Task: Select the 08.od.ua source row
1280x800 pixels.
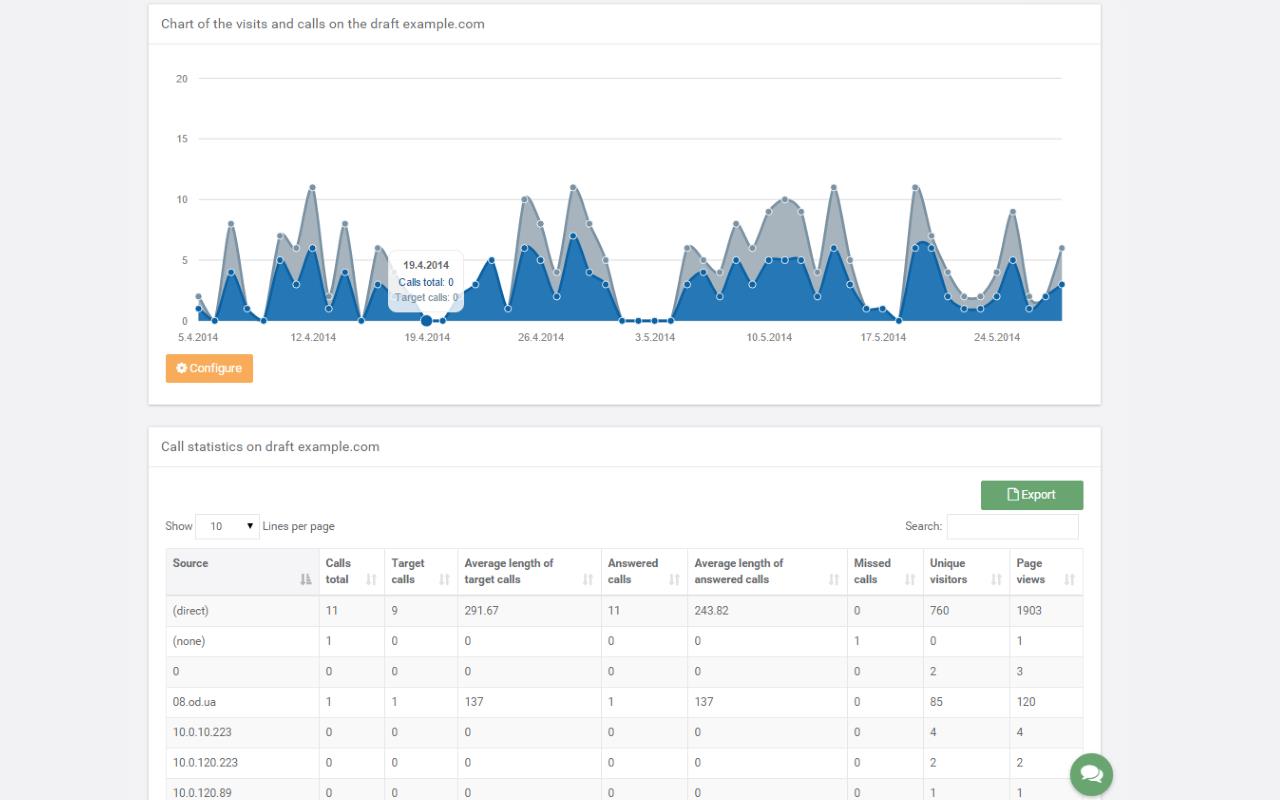Action: pos(194,702)
